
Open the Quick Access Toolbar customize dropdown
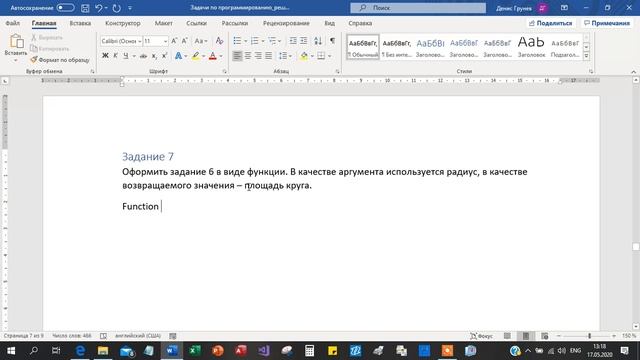(130, 8)
